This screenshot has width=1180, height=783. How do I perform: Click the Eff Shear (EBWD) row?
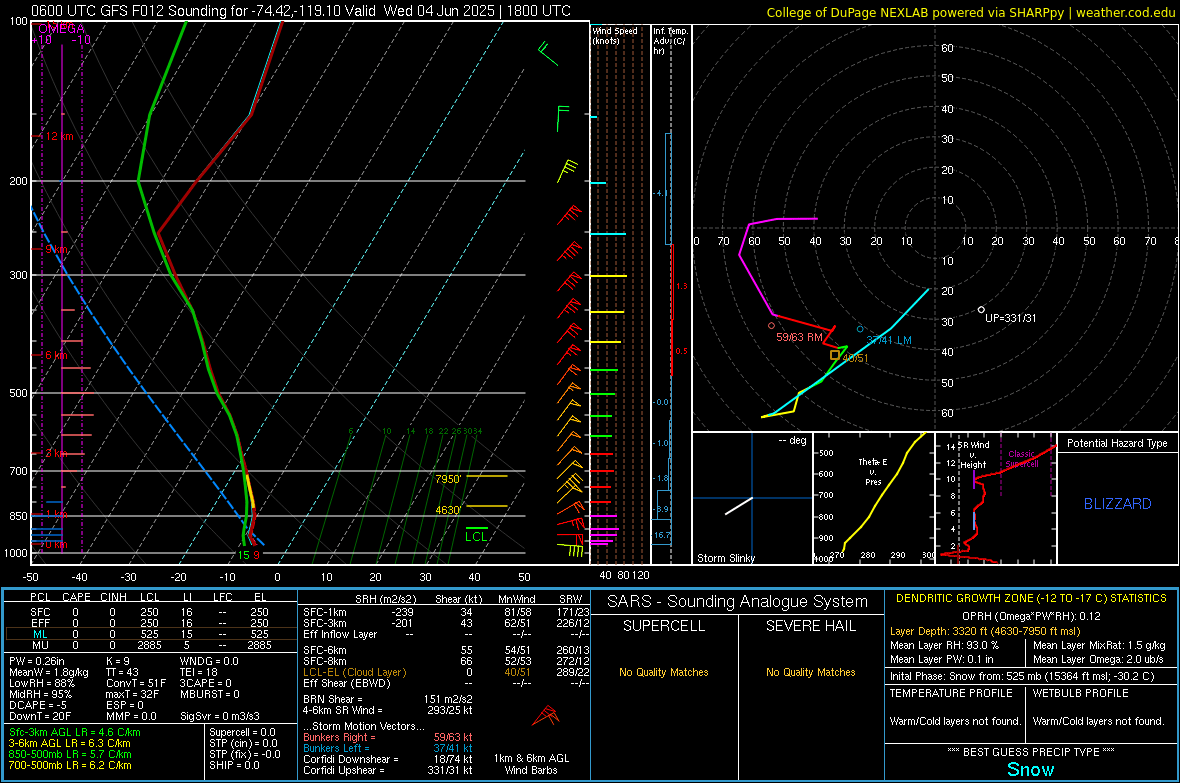446,683
